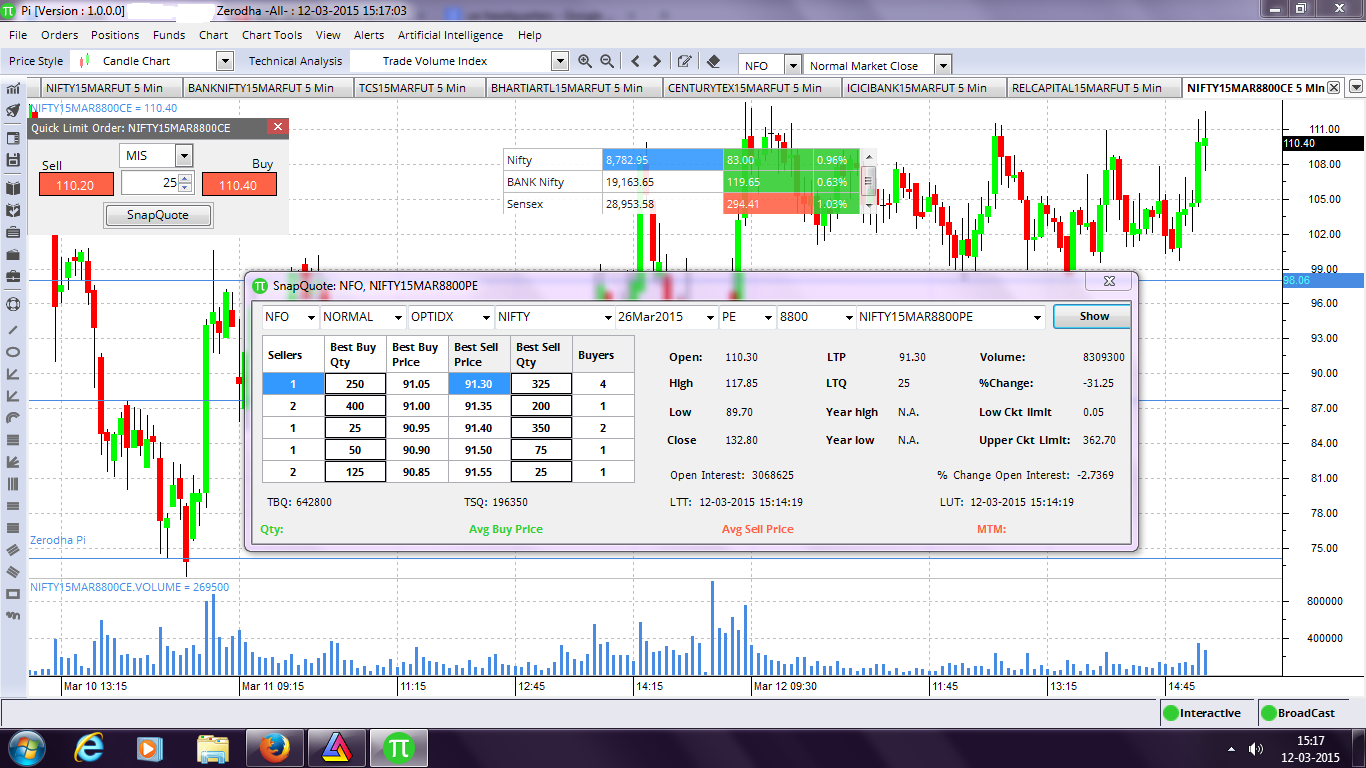Open the MIS product type dropdown
Viewport: 1366px width, 768px height.
pos(183,155)
